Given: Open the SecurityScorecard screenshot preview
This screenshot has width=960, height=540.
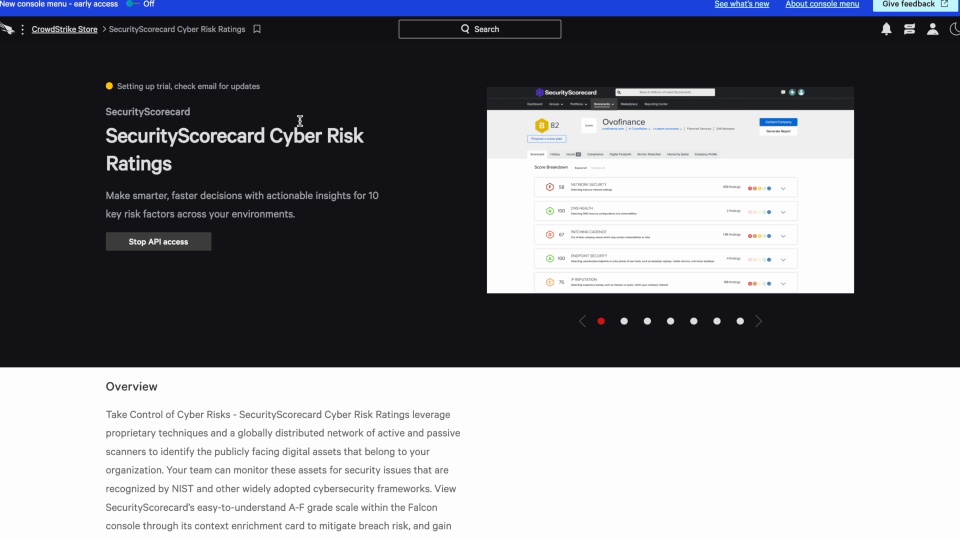Looking at the screenshot, I should pos(670,190).
